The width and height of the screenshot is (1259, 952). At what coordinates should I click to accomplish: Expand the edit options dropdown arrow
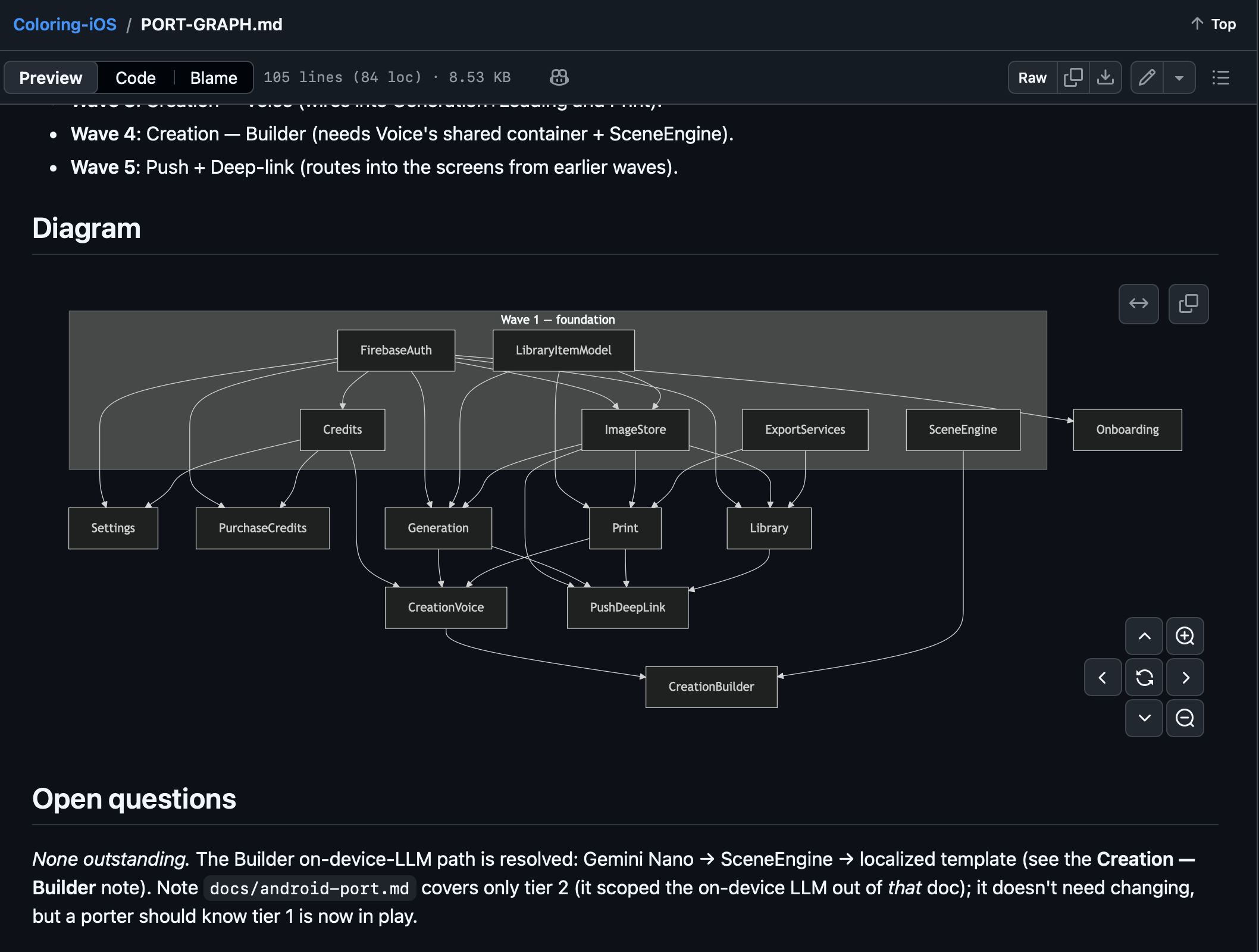point(1179,77)
